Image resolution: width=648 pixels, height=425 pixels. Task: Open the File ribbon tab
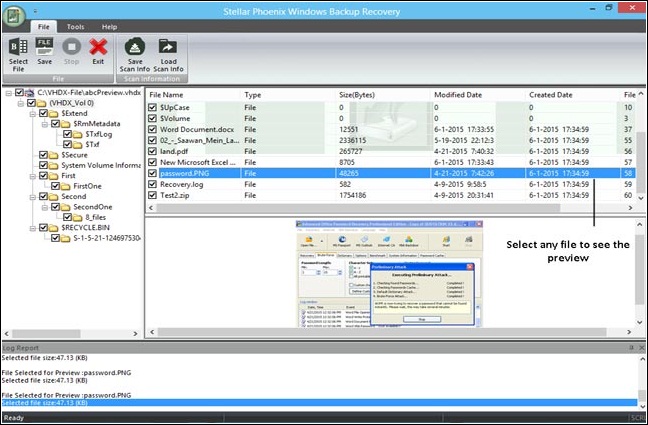coord(43,26)
